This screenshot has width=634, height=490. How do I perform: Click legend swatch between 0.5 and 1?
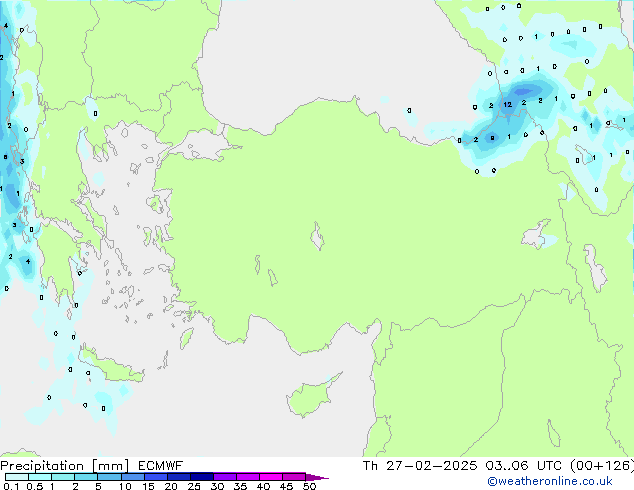40,477
